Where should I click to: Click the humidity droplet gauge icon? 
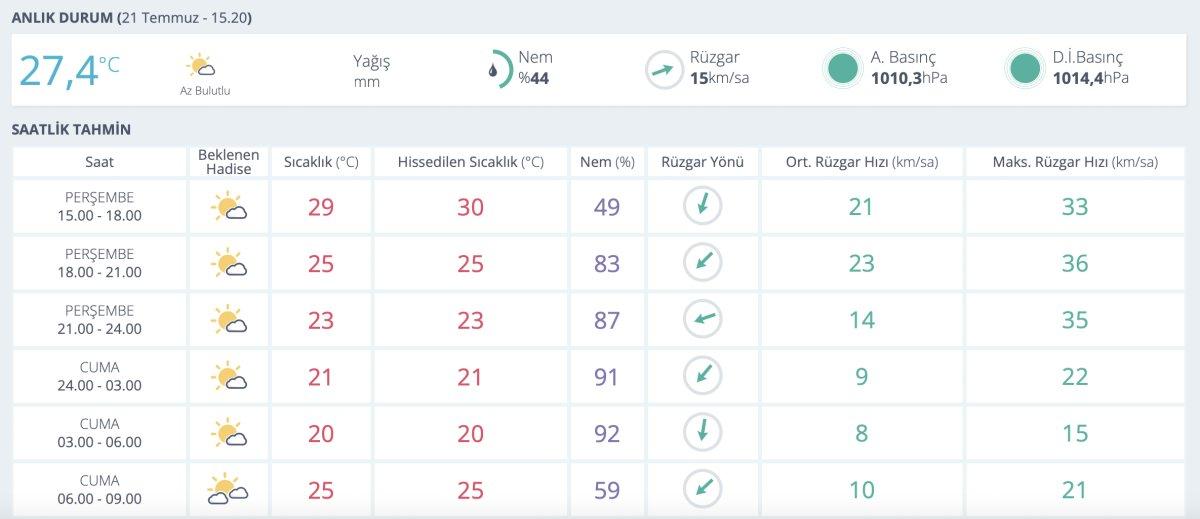tap(499, 70)
